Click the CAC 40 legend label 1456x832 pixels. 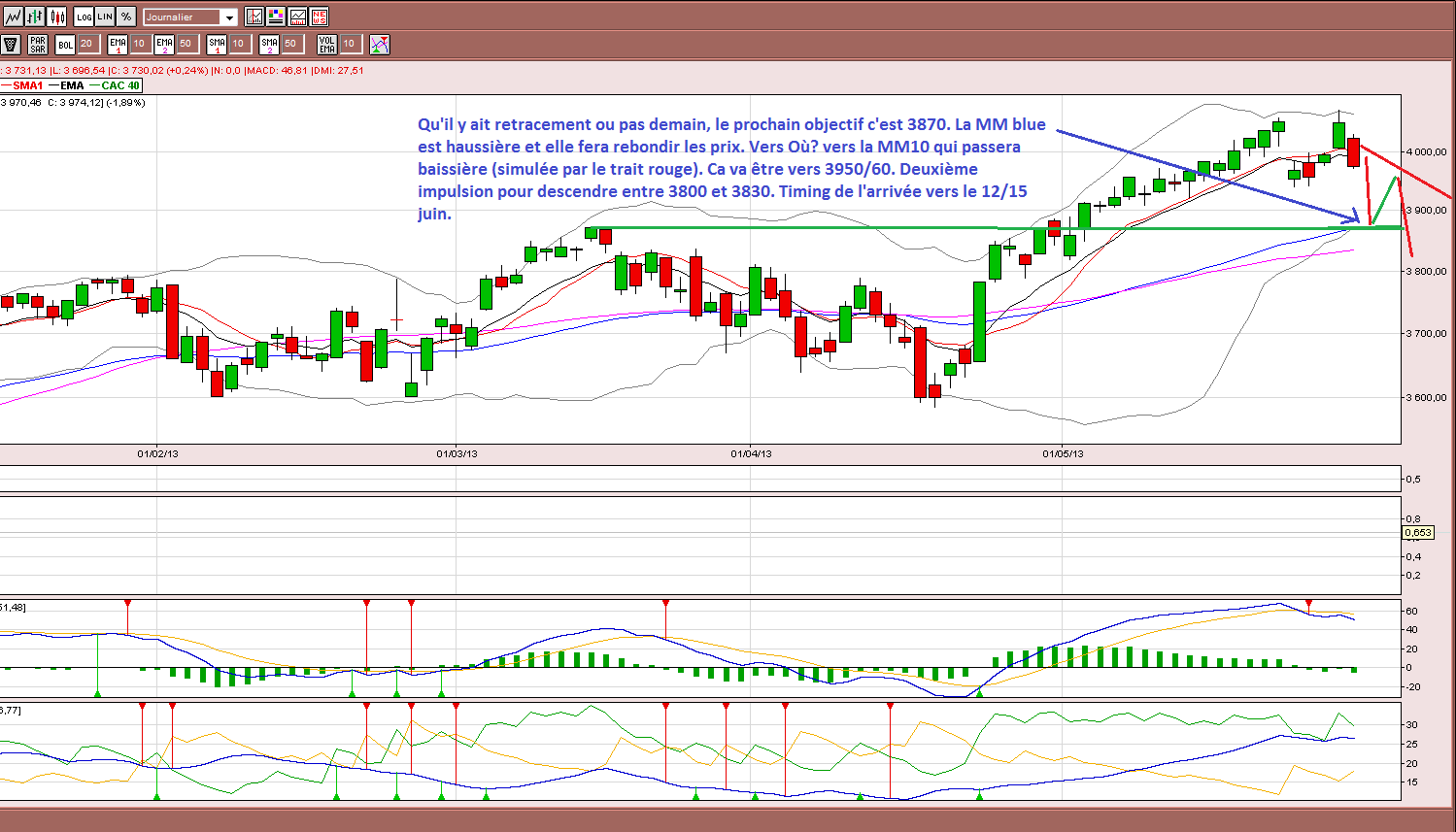[120, 85]
